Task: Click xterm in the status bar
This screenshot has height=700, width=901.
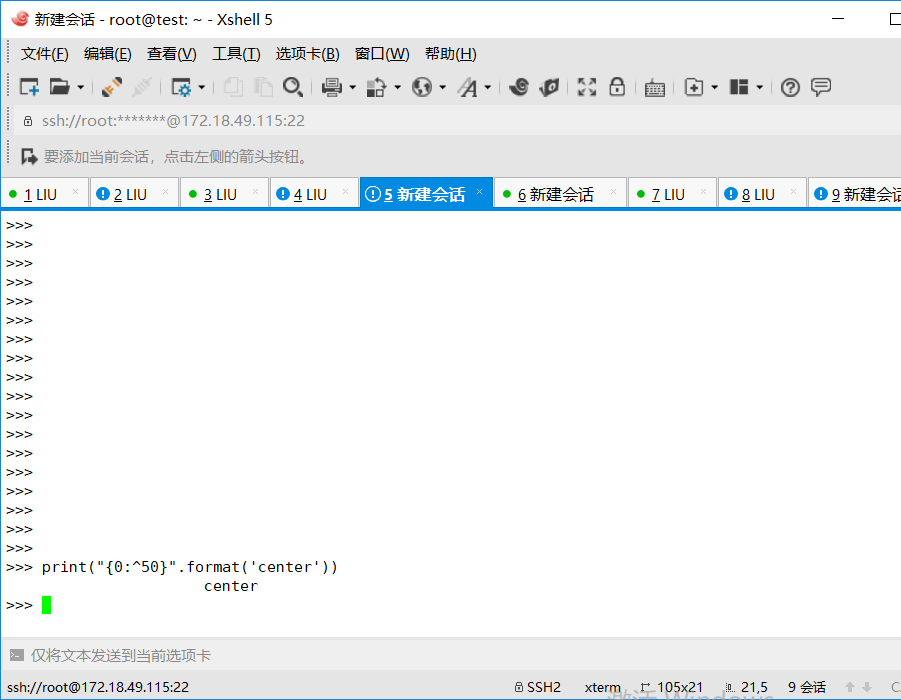Action: click(x=602, y=687)
